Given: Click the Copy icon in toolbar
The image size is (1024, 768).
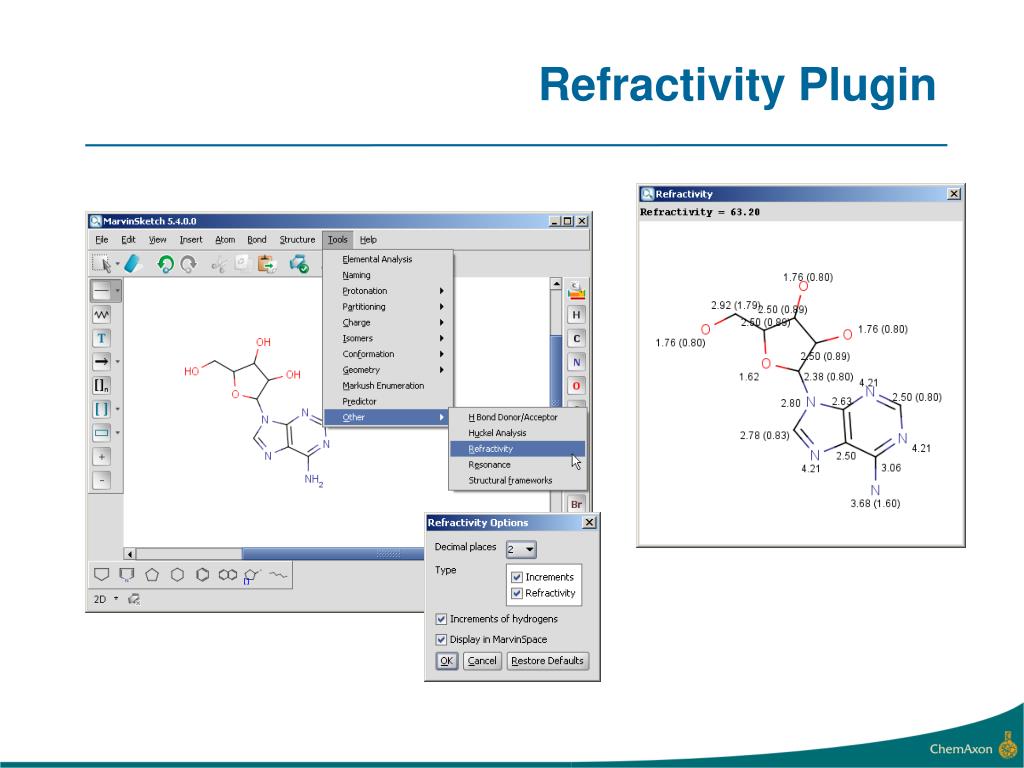Looking at the screenshot, I should (242, 263).
